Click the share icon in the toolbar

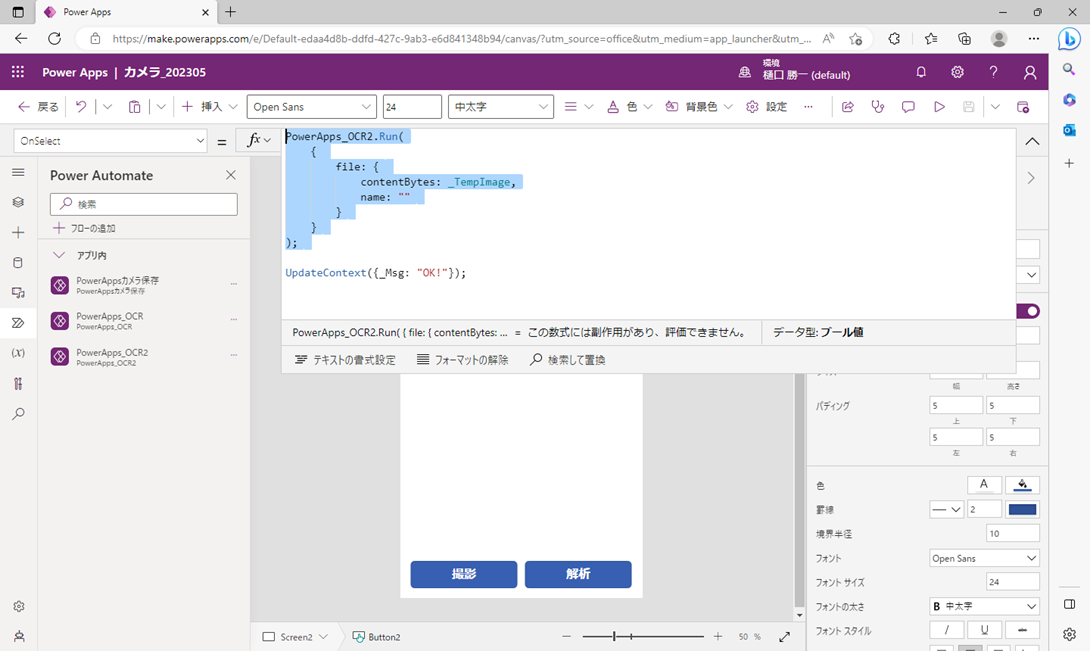coord(847,106)
